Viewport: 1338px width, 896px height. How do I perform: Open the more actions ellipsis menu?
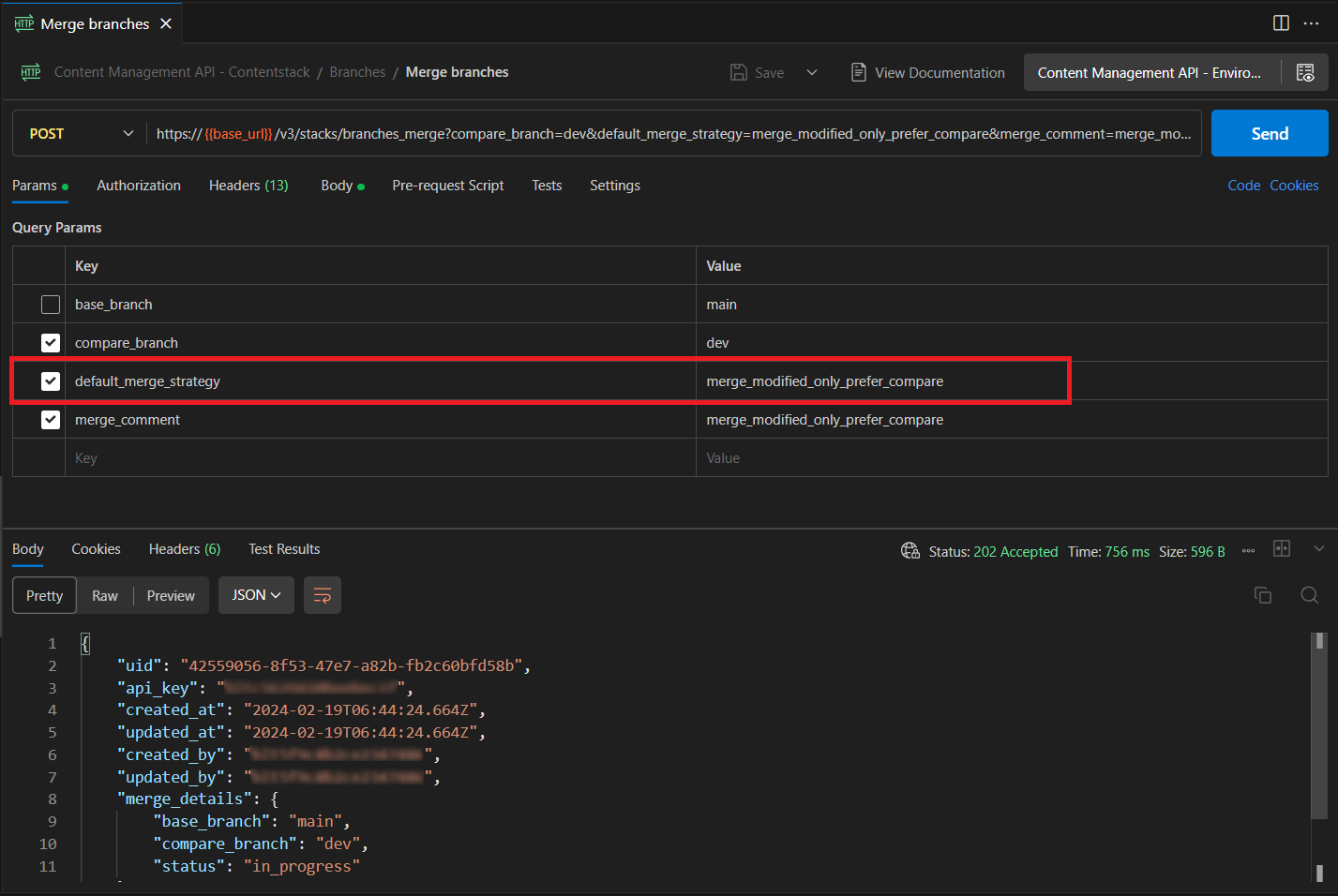[1311, 23]
